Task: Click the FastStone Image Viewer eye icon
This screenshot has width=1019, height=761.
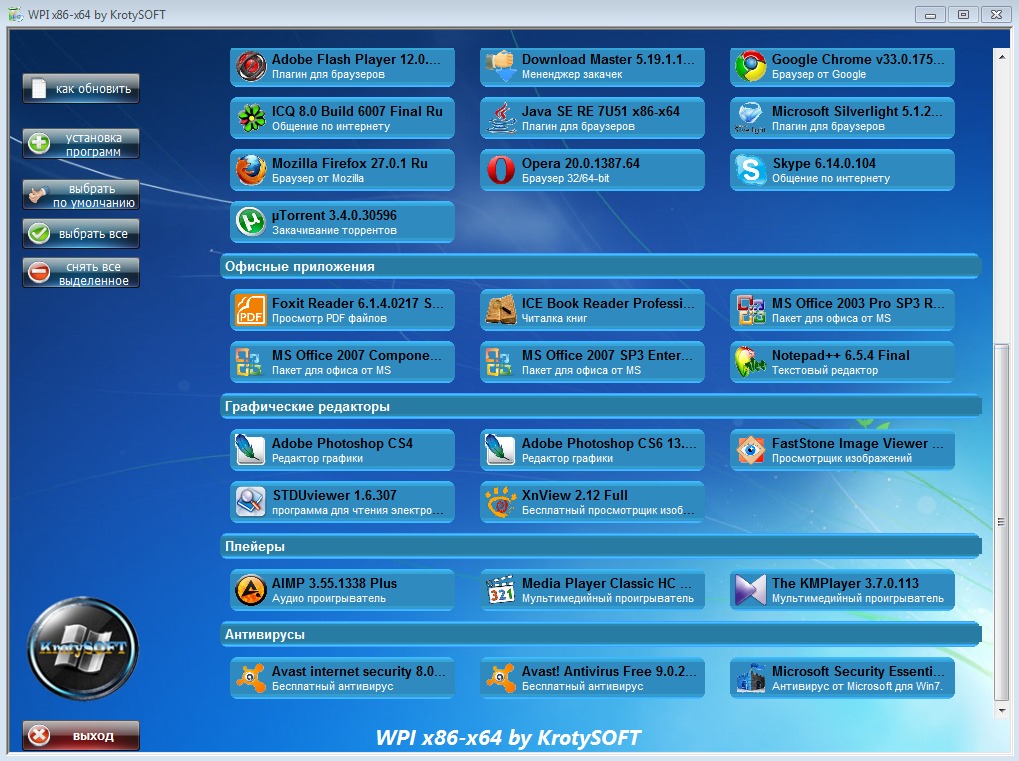Action: 751,450
